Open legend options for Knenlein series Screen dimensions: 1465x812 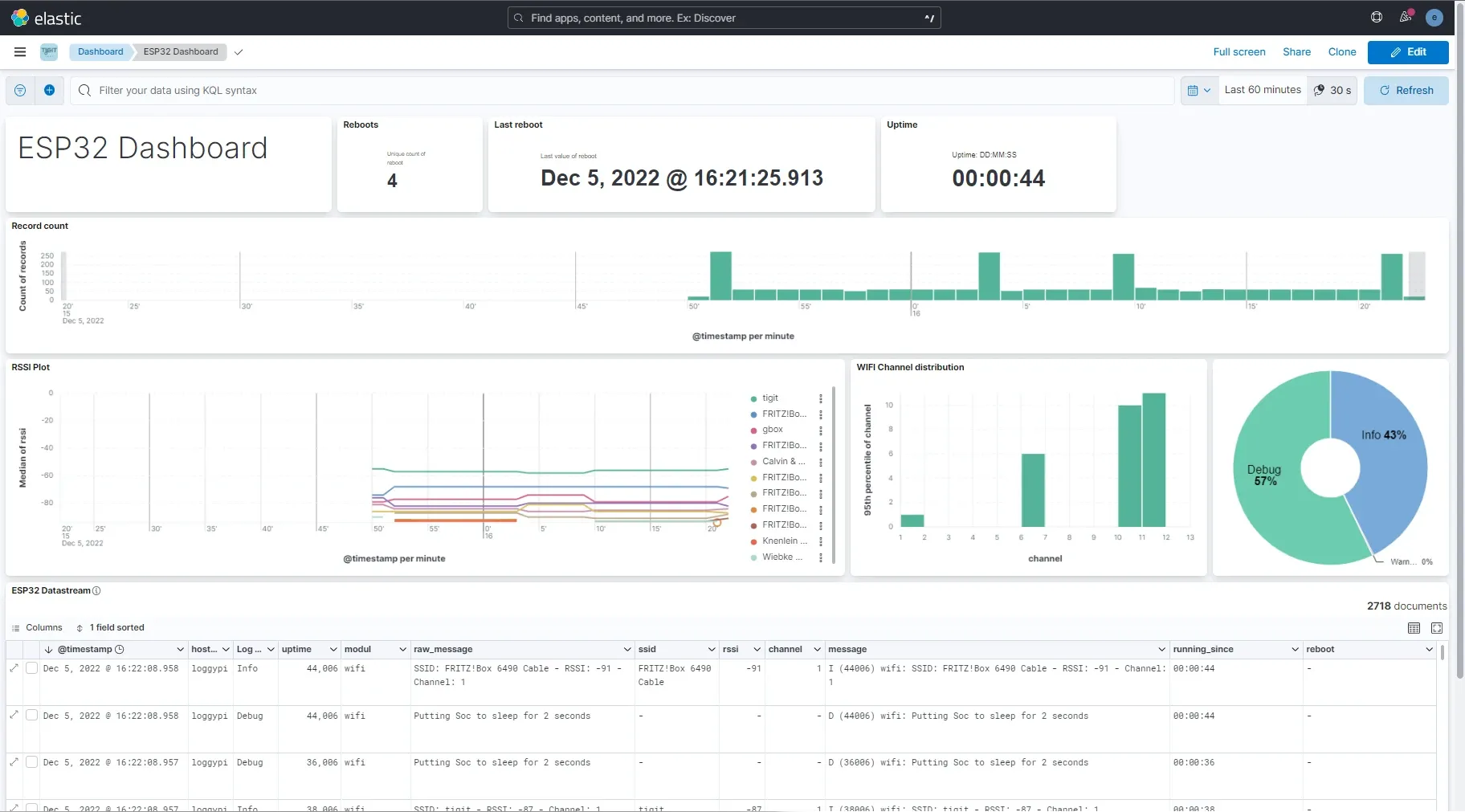821,542
